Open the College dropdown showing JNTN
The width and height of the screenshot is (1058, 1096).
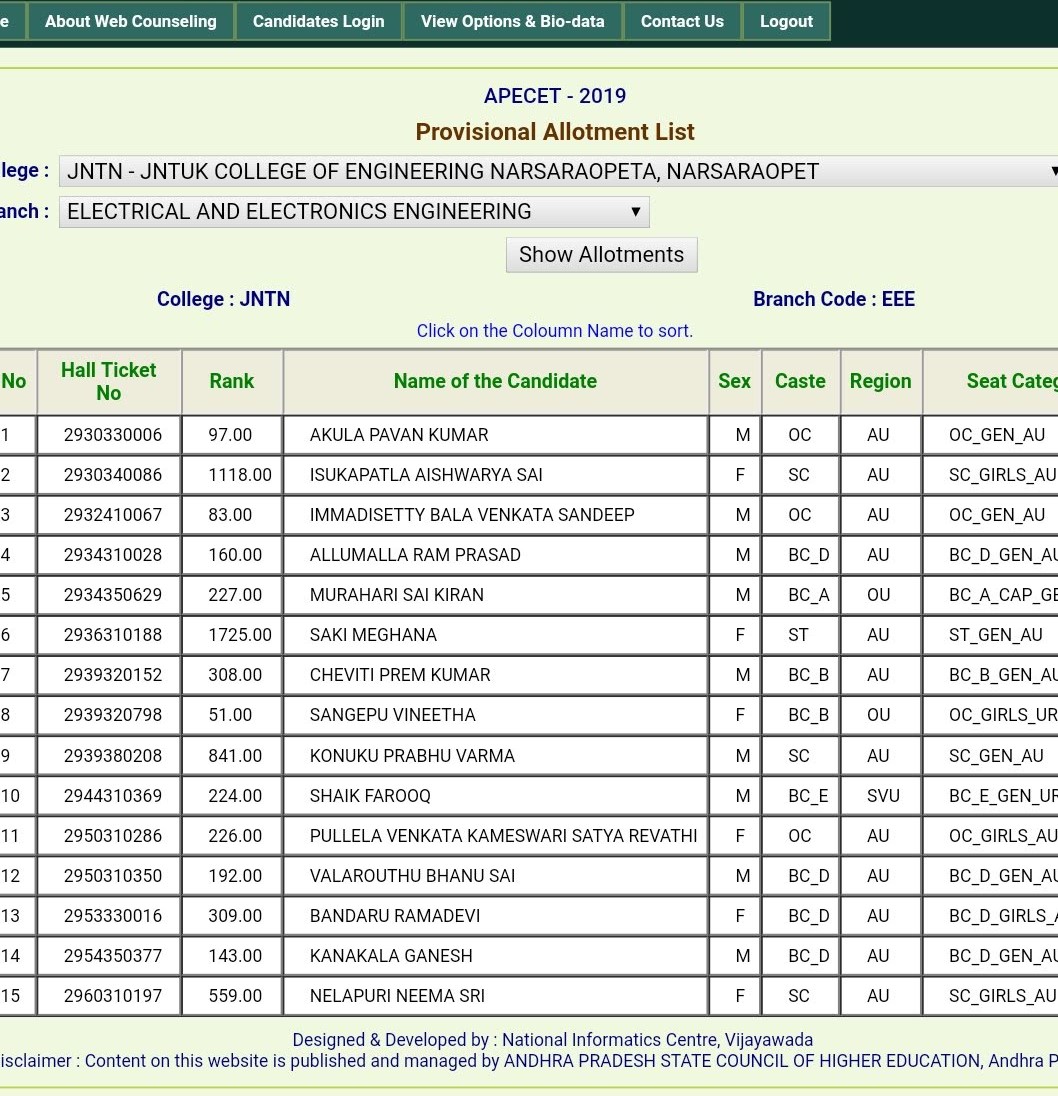(558, 171)
